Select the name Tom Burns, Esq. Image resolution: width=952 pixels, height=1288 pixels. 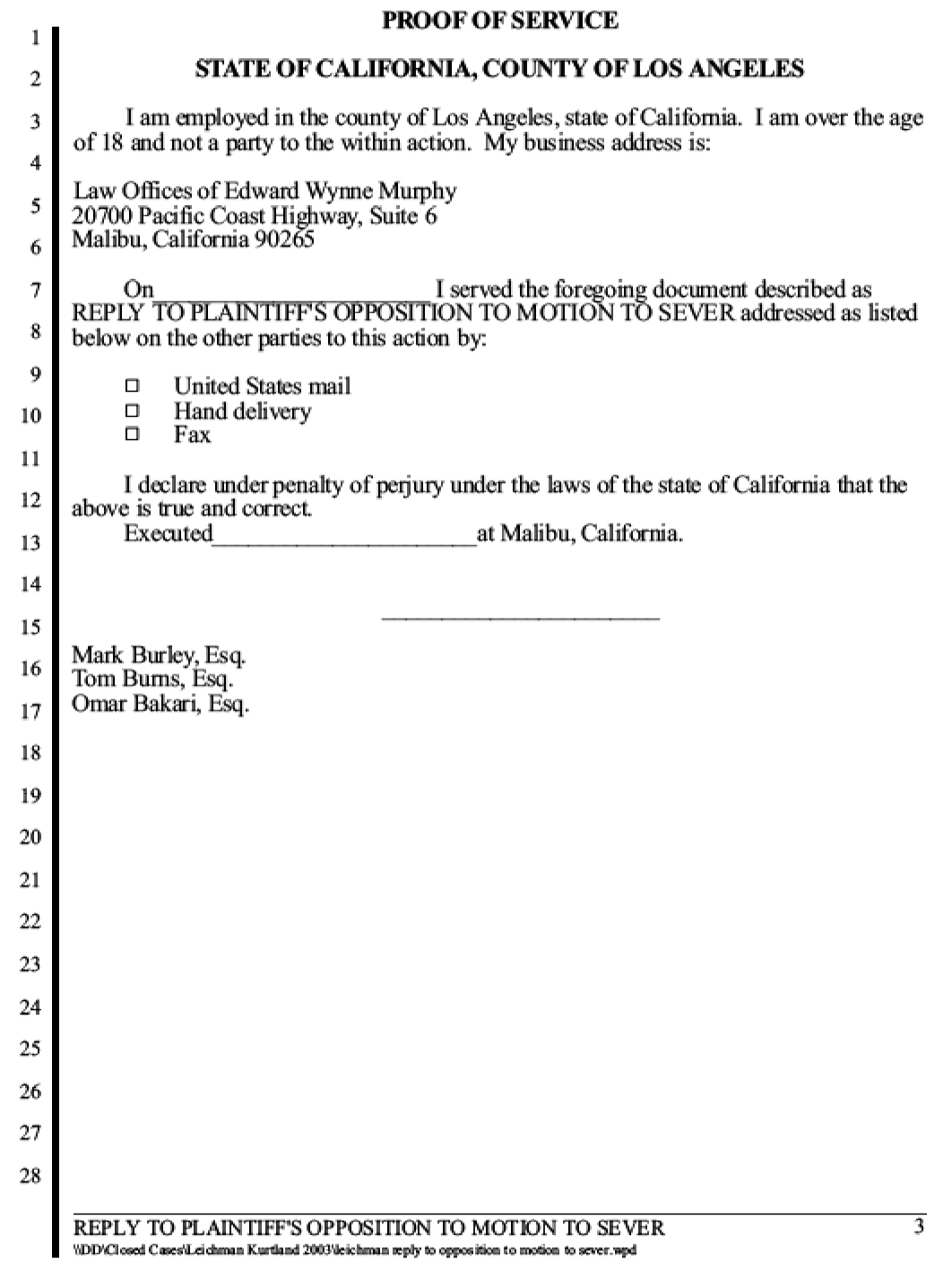pos(152,679)
